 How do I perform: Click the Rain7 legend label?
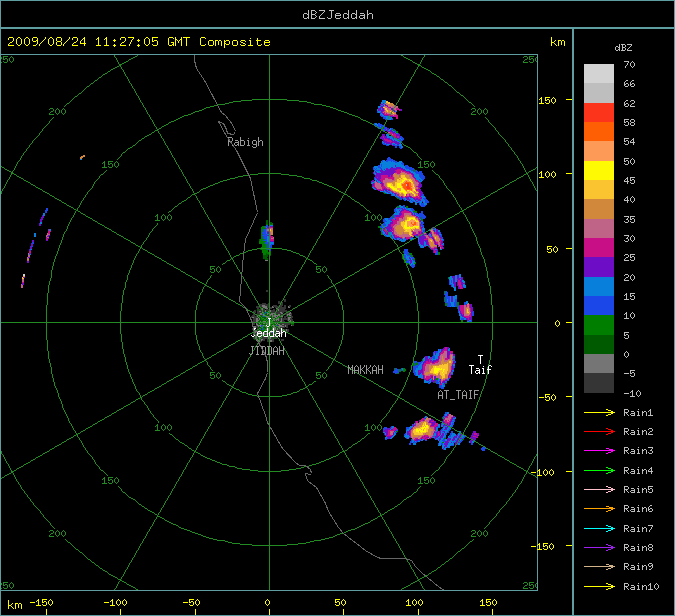[x=638, y=528]
